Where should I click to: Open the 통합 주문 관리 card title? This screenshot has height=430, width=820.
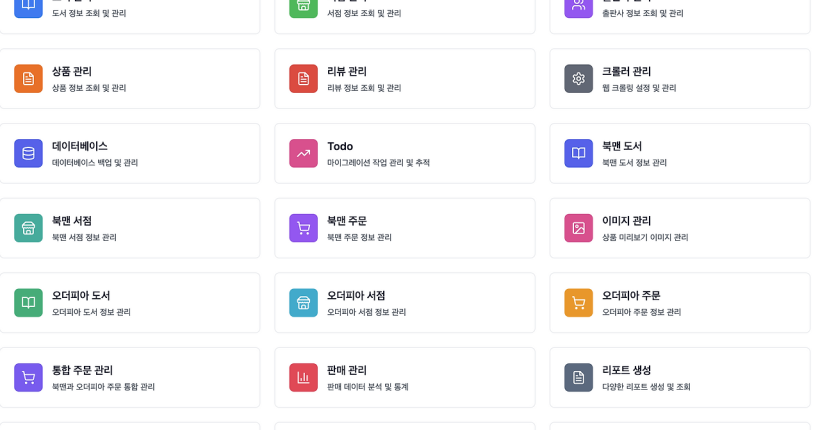point(82,370)
